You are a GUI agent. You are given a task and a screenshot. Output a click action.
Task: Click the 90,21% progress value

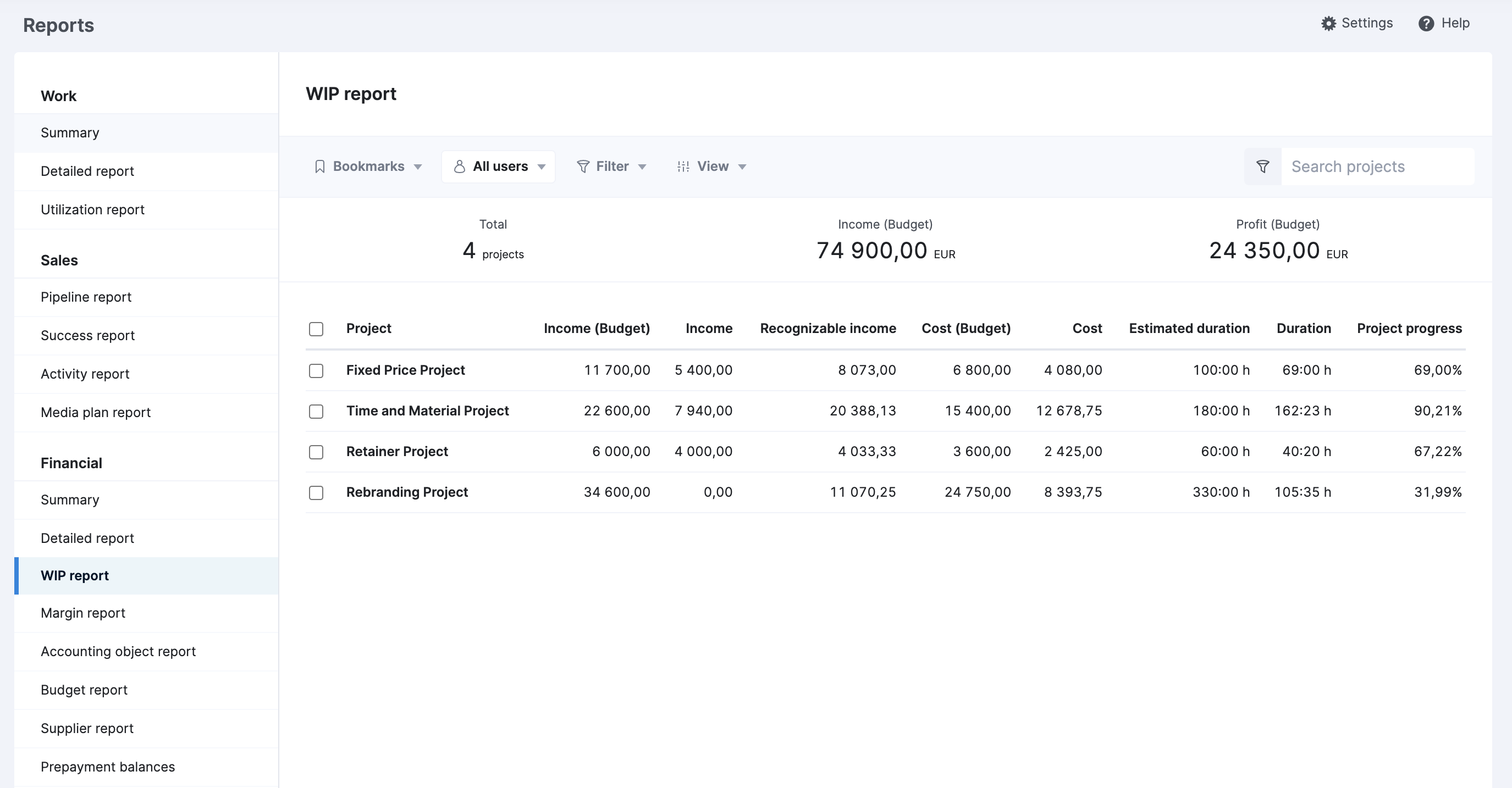[x=1437, y=410]
